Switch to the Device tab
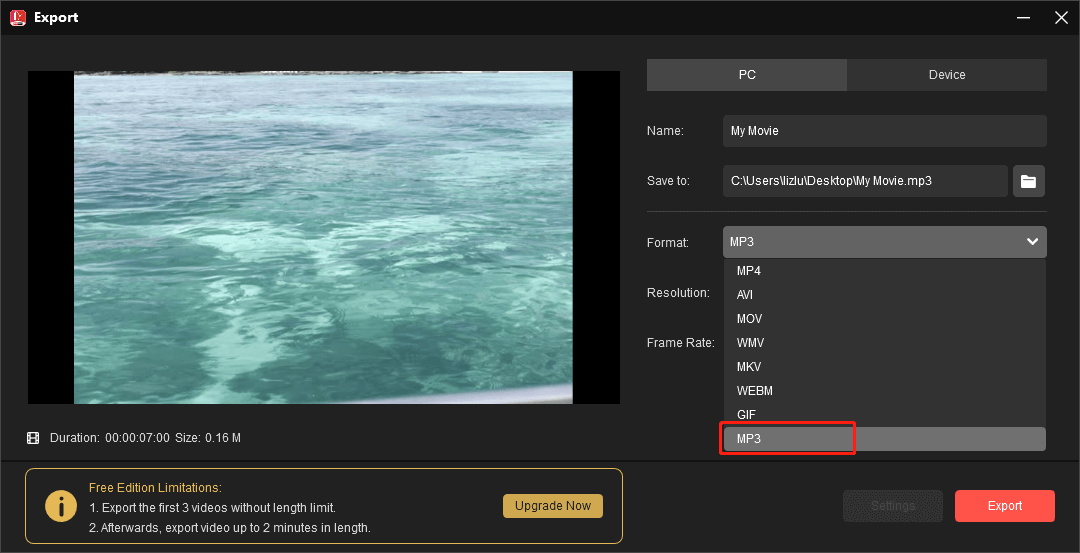 pyautogui.click(x=947, y=75)
